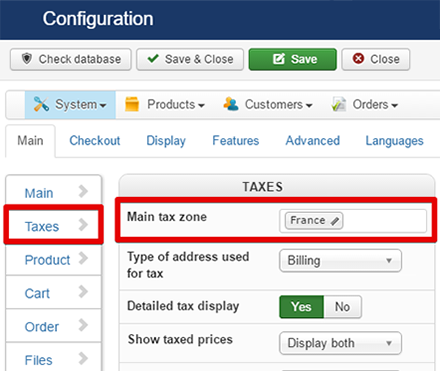The height and width of the screenshot is (371, 440).
Task: Open the Product sidebar section
Action: click(54, 259)
